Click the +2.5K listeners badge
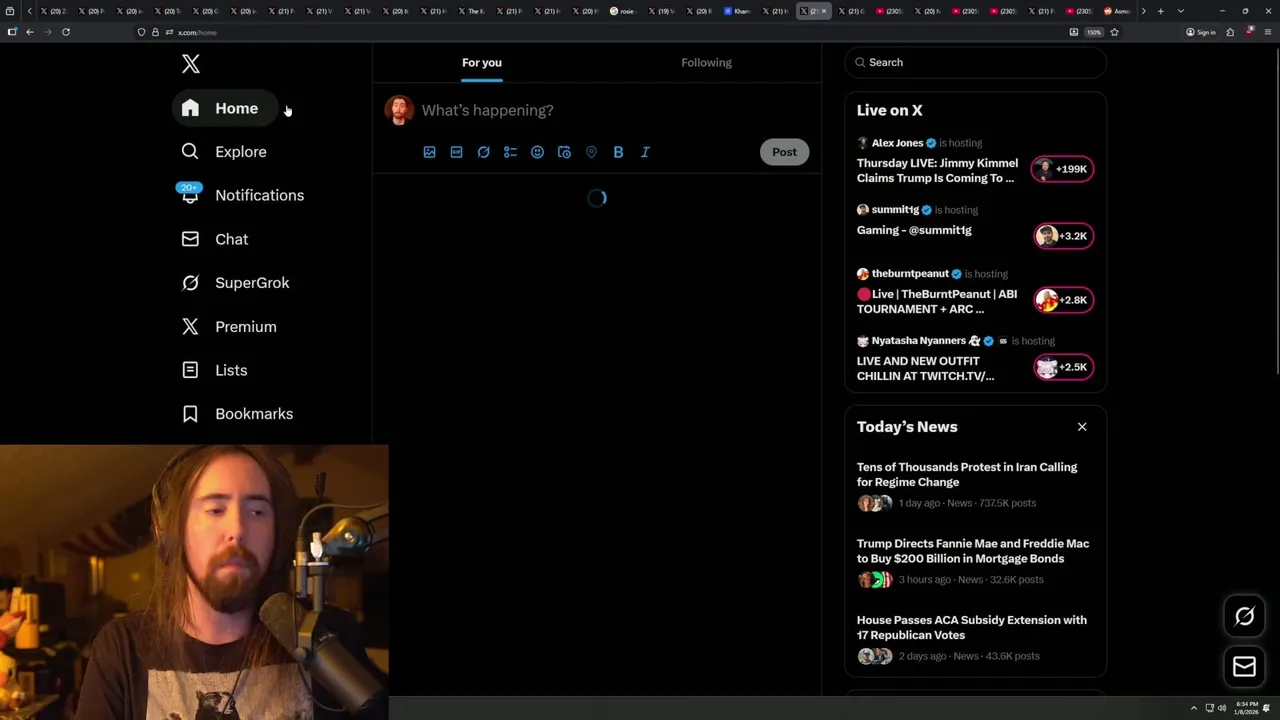 click(1063, 367)
